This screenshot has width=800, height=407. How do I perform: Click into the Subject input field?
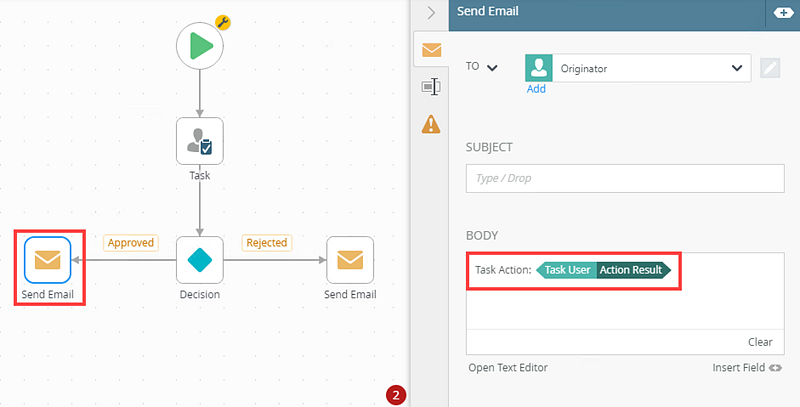pos(625,179)
